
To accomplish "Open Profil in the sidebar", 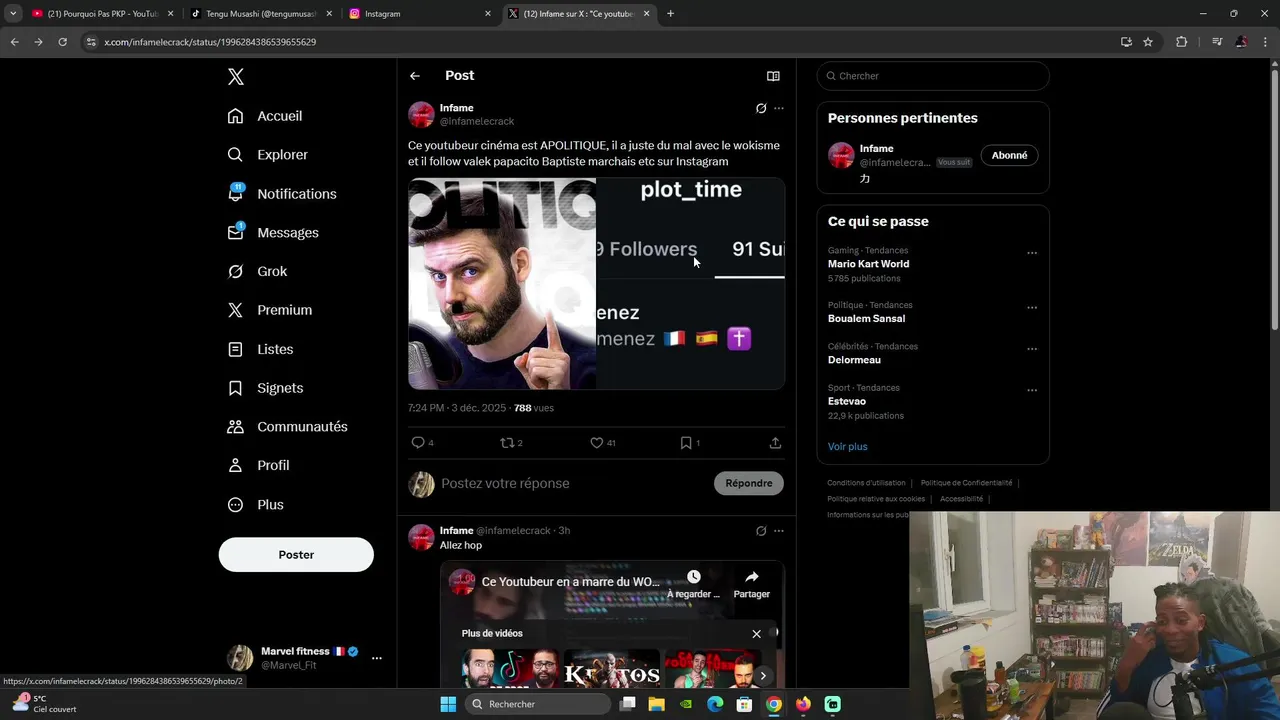I will pyautogui.click(x=258, y=466).
